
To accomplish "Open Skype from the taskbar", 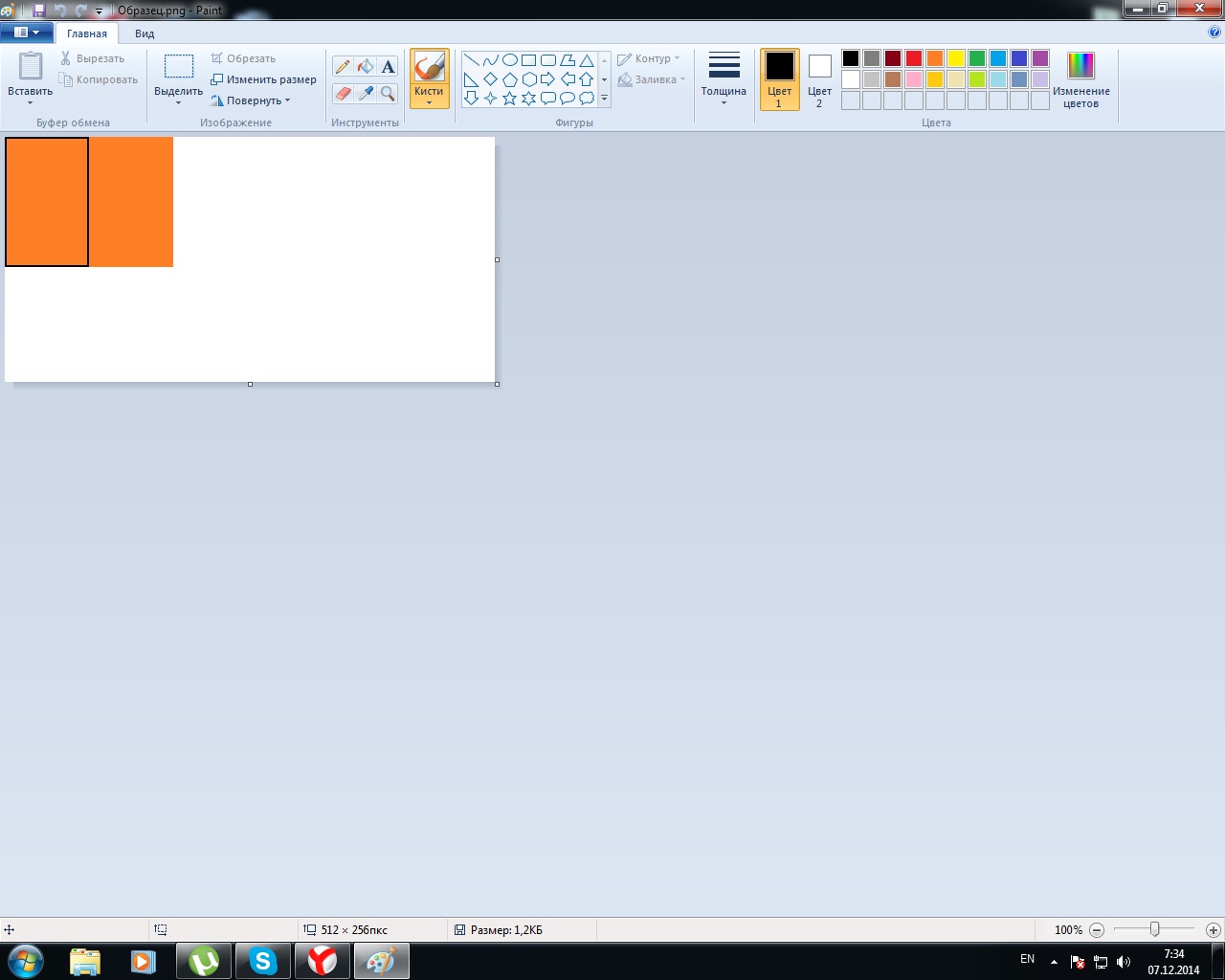I will [x=263, y=961].
